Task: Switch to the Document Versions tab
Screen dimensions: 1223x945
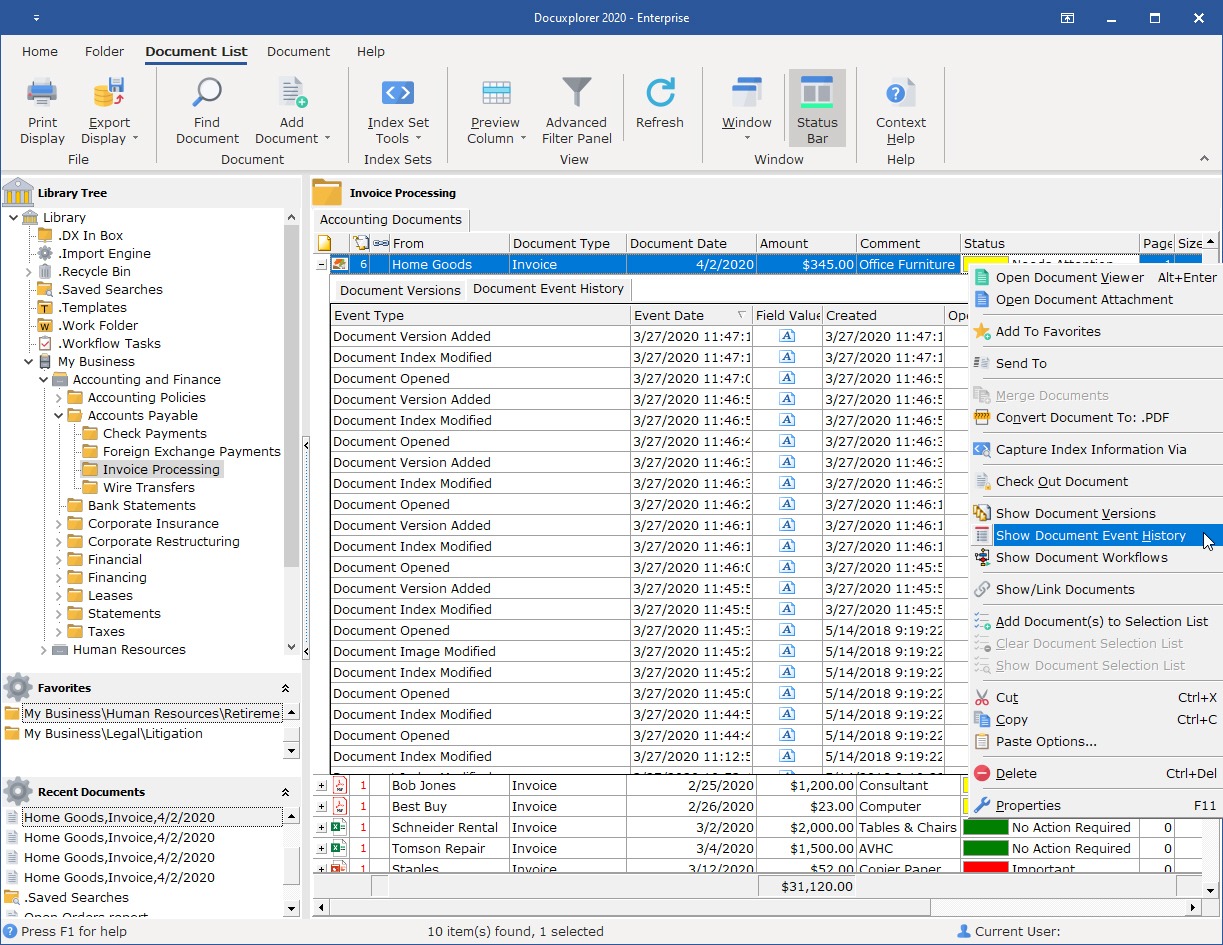Action: click(x=400, y=290)
